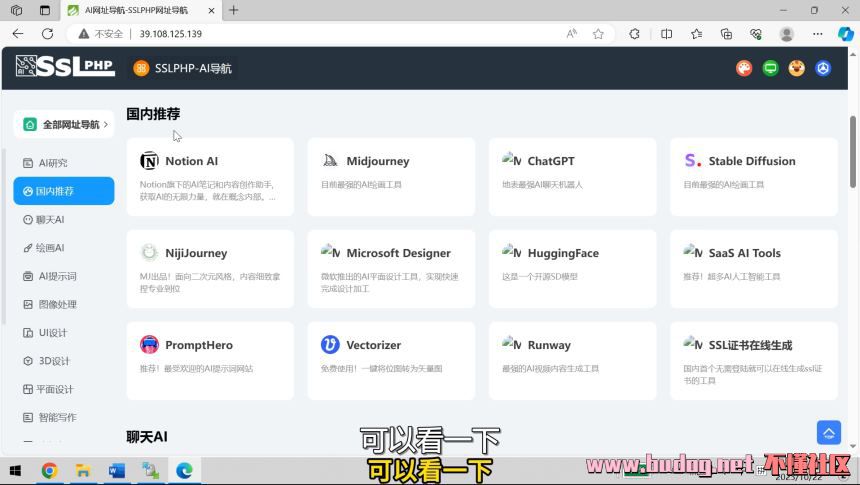This screenshot has height=485, width=860.
Task: Select 聊天AI in the sidebar
Action: point(50,219)
